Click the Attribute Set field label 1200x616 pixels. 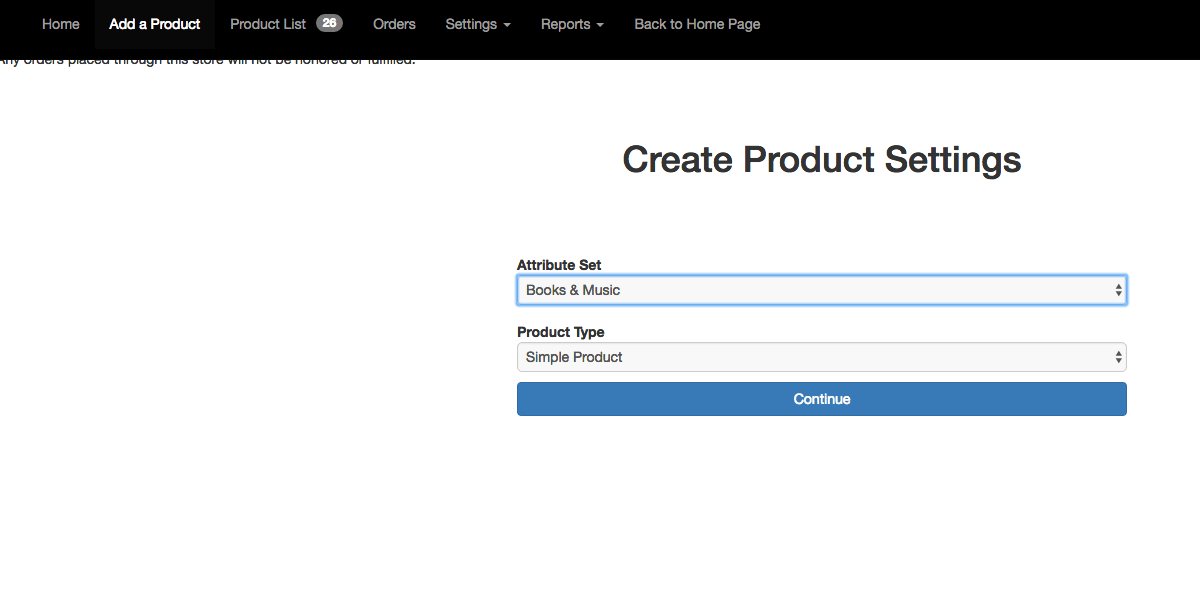[x=559, y=265]
